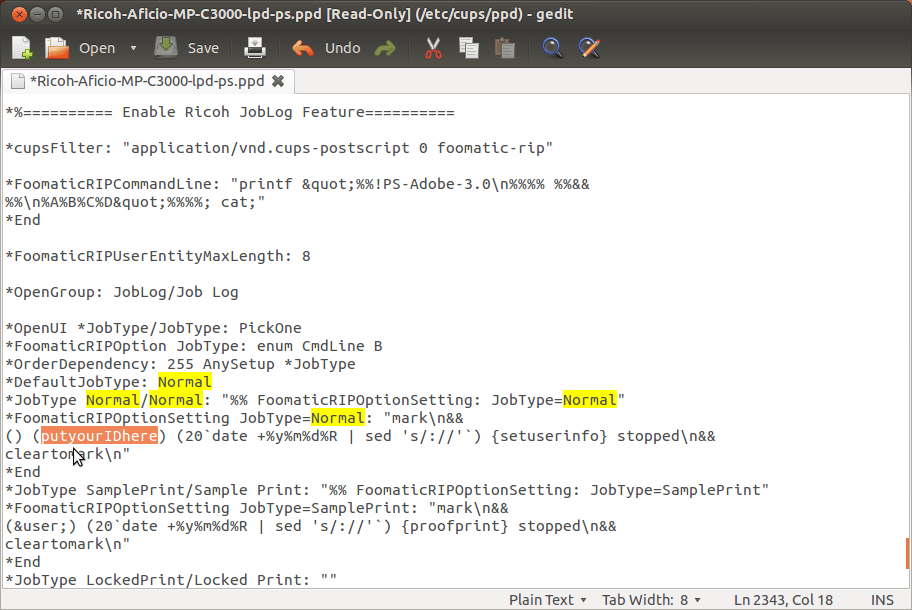
Task: Click the '*OpenUI *JobType/JobType: PickOne' line
Action: pyautogui.click(x=153, y=328)
